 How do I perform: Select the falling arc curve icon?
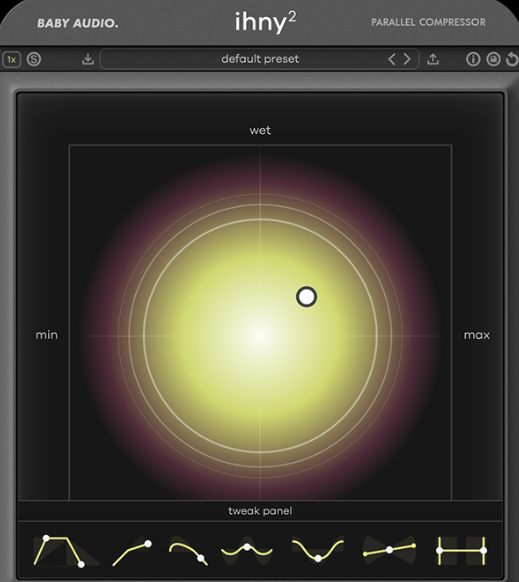pyautogui.click(x=188, y=551)
